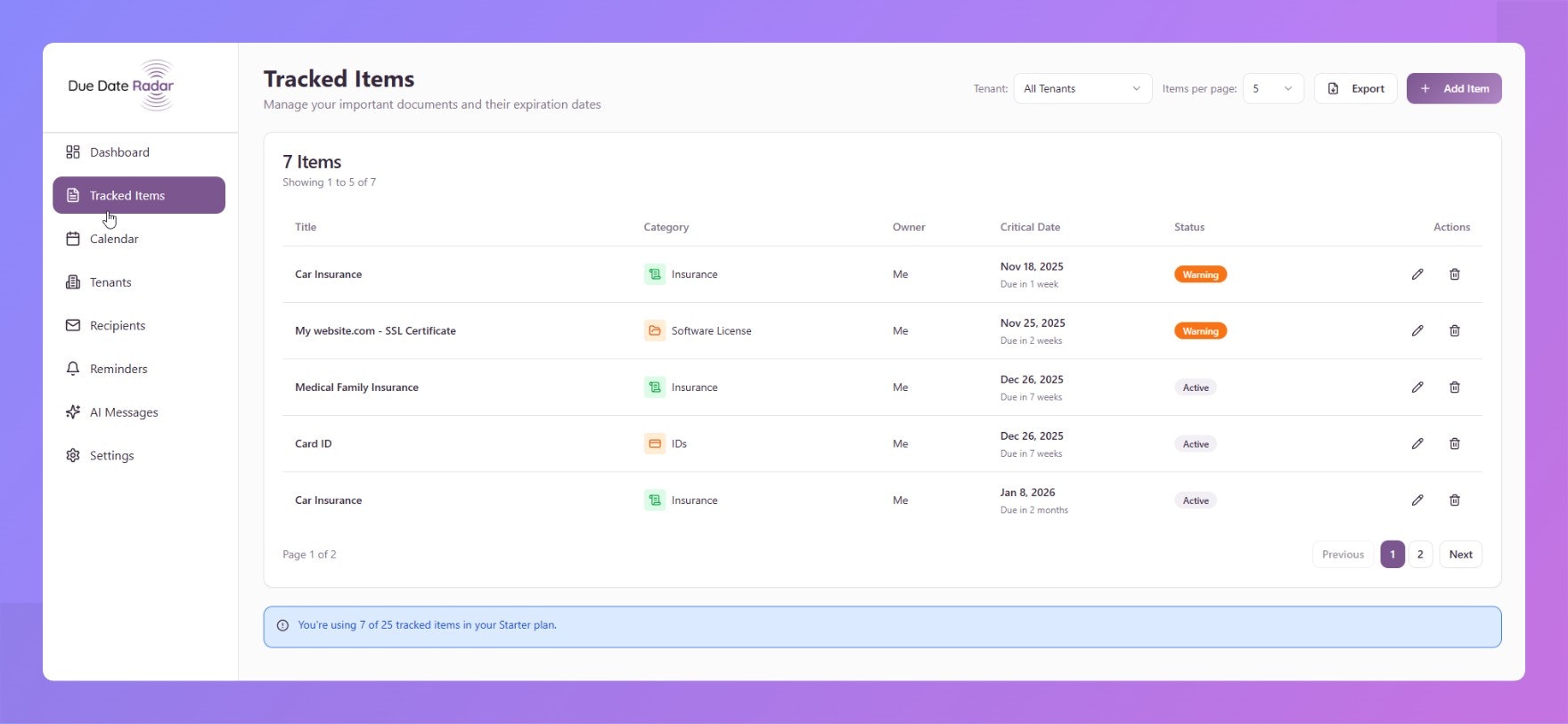Screen dimensions: 1568x724
Task: Edit the Card ID item
Action: 1417,443
